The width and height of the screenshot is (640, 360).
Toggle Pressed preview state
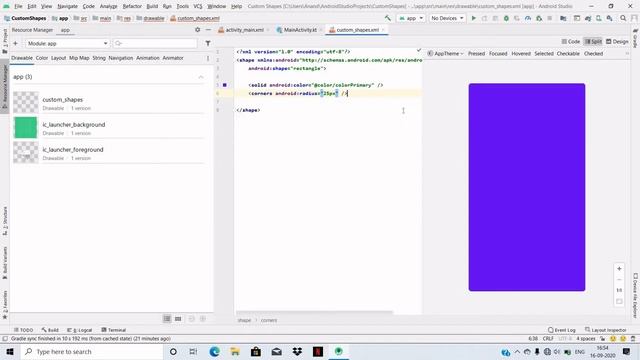pos(476,53)
